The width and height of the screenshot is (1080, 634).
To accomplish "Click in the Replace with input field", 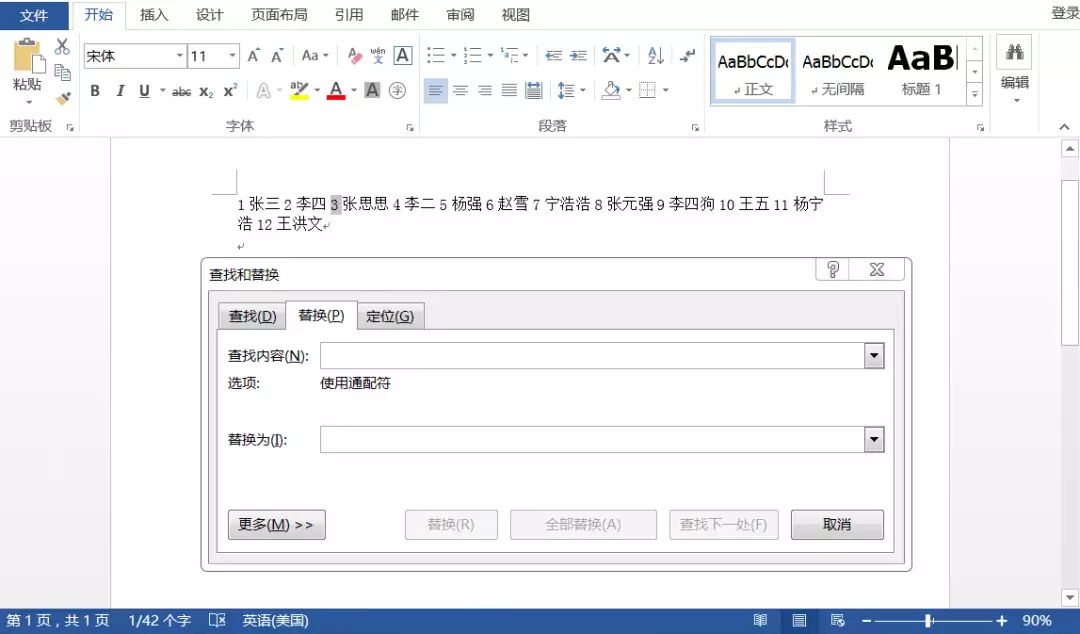I will pyautogui.click(x=592, y=440).
